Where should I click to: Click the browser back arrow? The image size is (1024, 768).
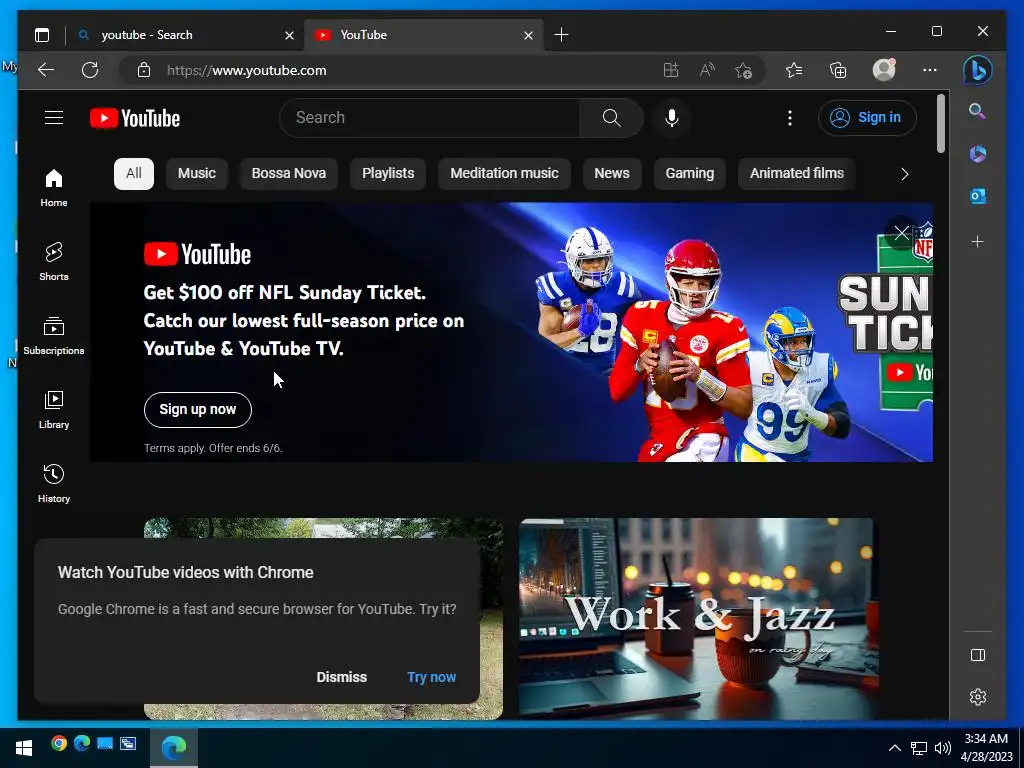point(46,70)
